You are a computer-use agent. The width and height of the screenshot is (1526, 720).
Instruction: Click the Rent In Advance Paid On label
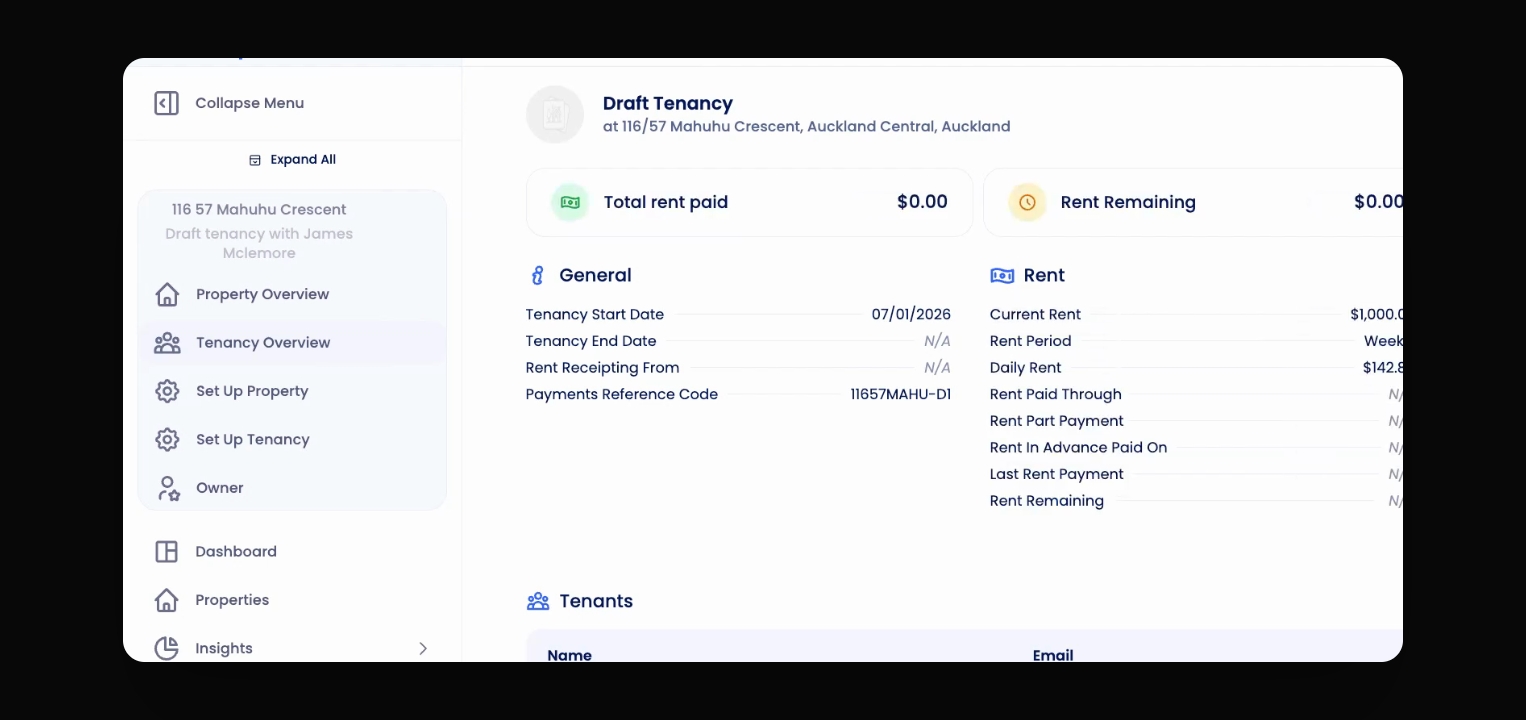pyautogui.click(x=1079, y=448)
